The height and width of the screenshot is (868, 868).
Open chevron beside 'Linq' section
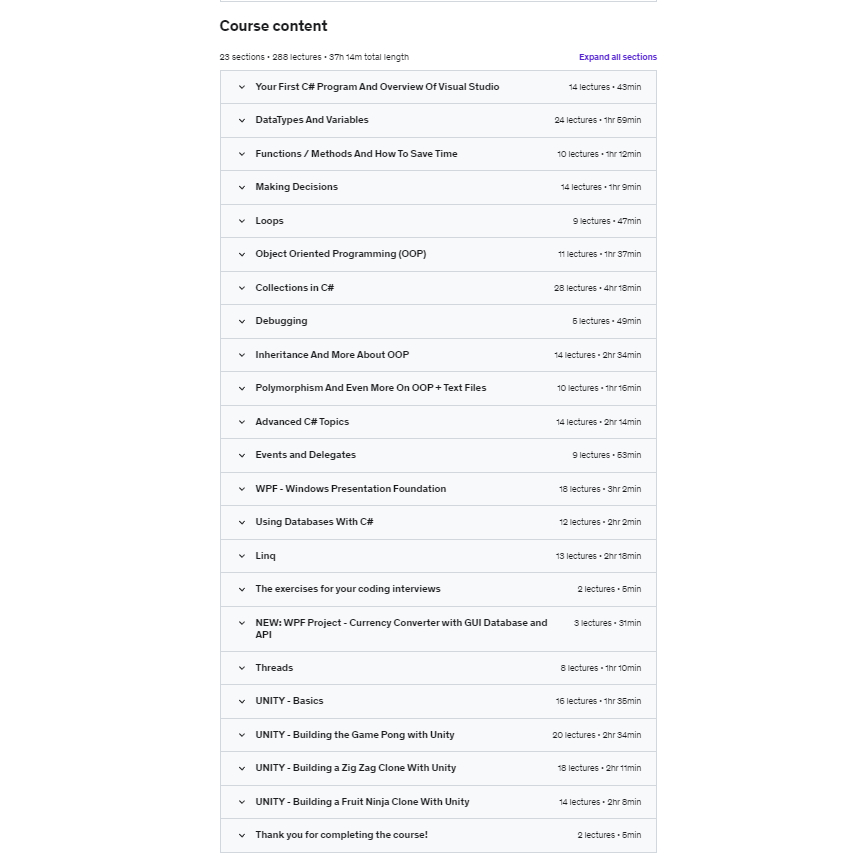(x=242, y=556)
